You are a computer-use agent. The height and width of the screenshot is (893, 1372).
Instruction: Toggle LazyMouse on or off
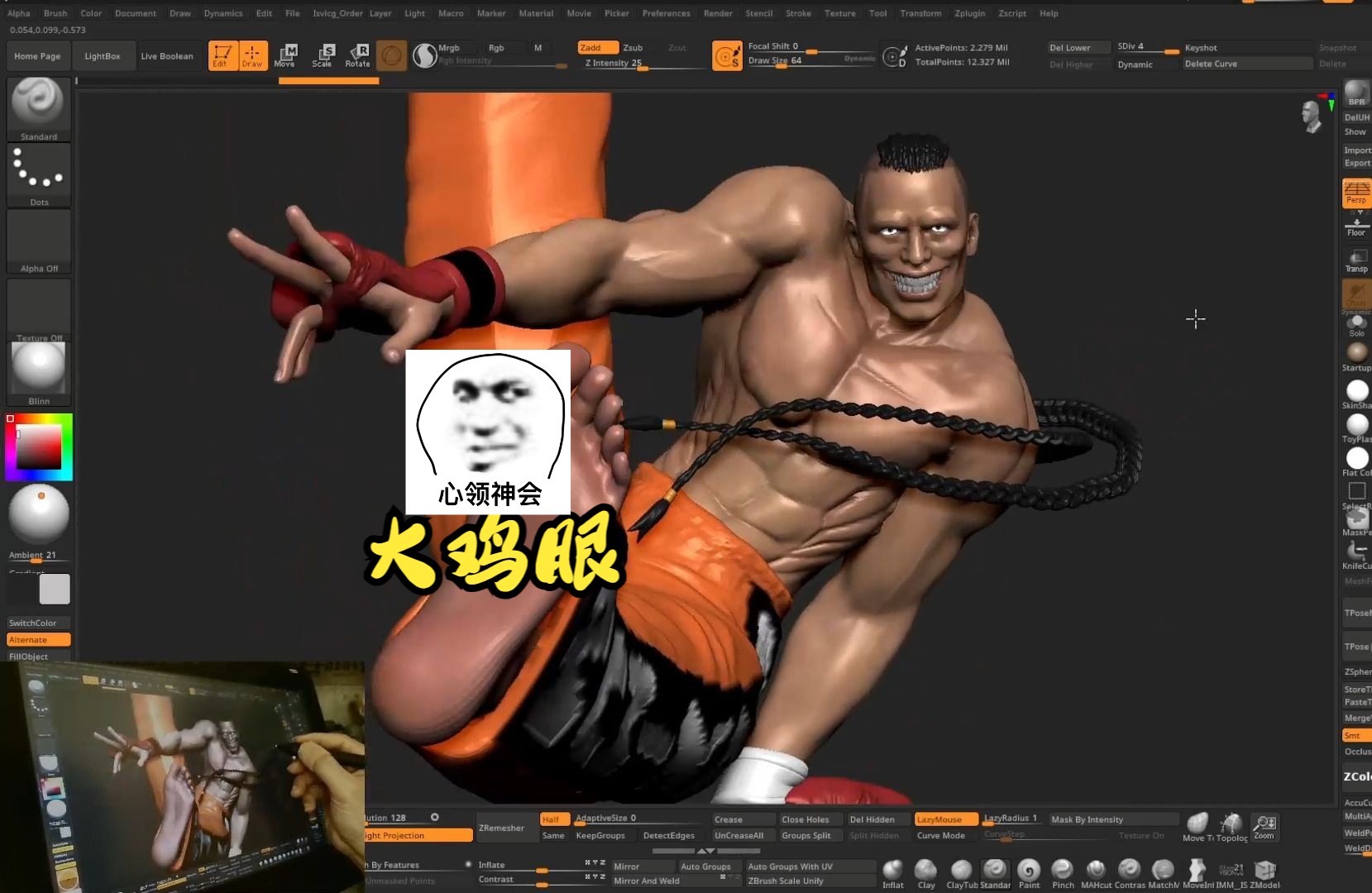[945, 819]
